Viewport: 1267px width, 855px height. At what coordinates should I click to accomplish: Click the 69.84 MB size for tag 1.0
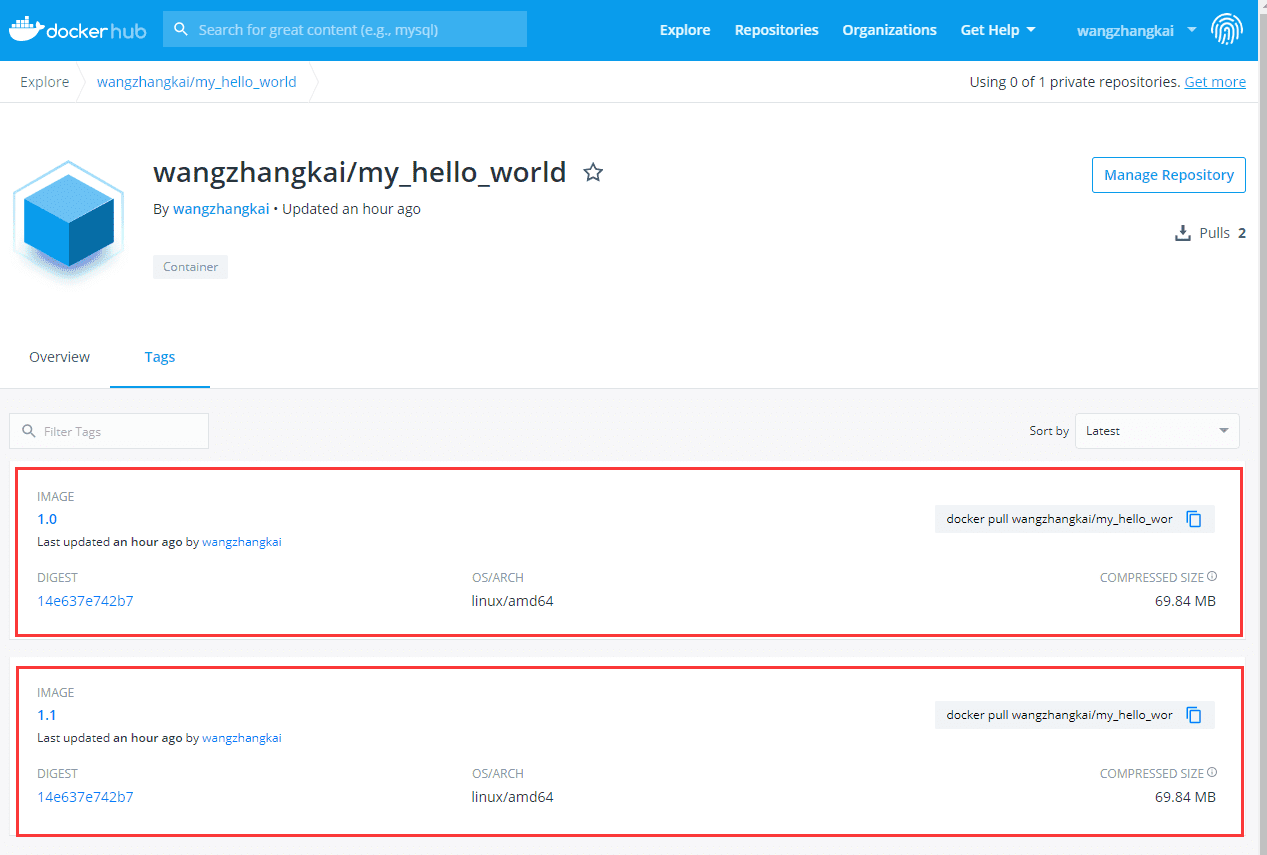point(1185,601)
